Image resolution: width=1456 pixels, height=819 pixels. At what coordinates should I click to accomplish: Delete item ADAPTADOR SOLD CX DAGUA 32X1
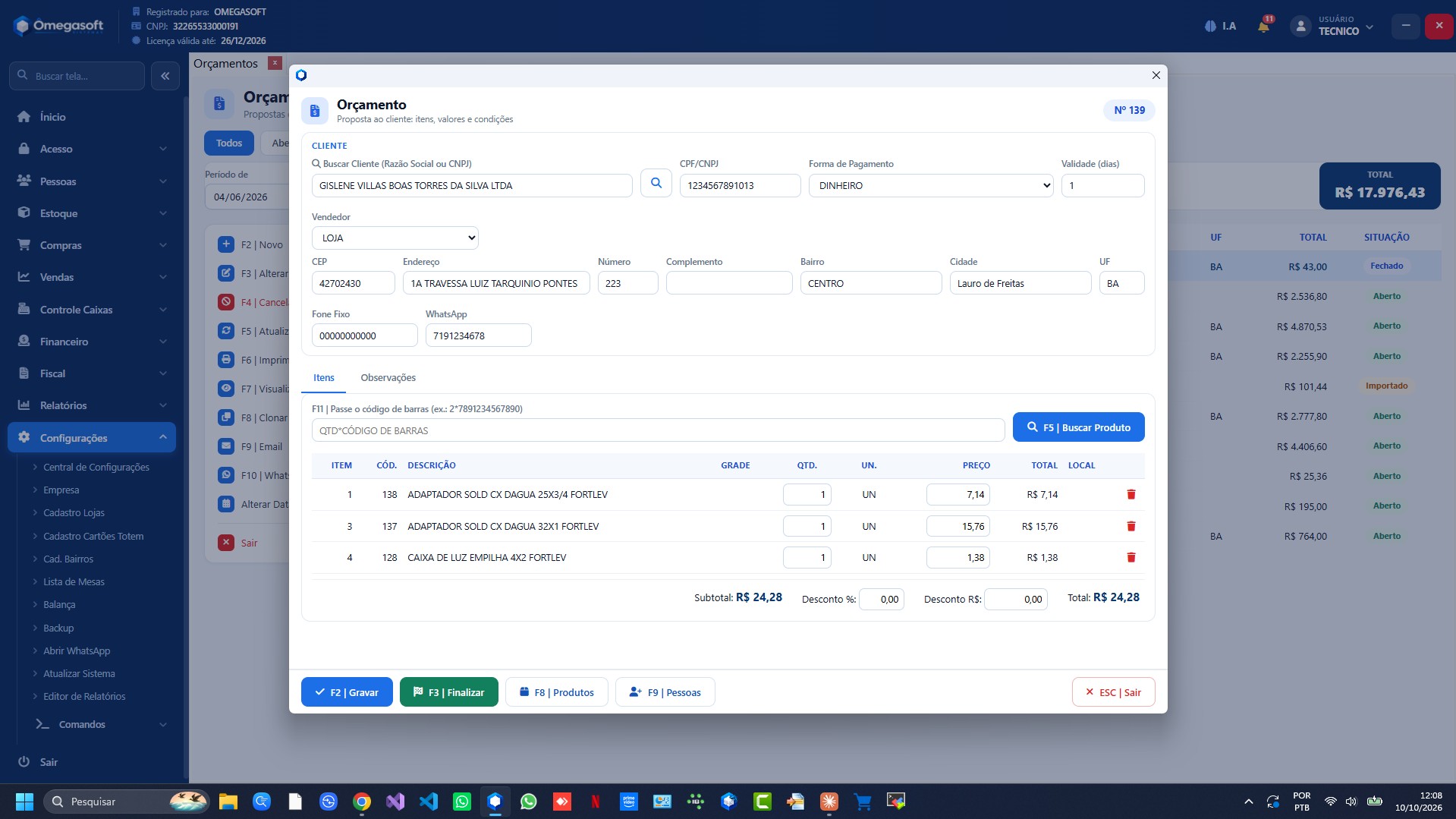(1131, 527)
